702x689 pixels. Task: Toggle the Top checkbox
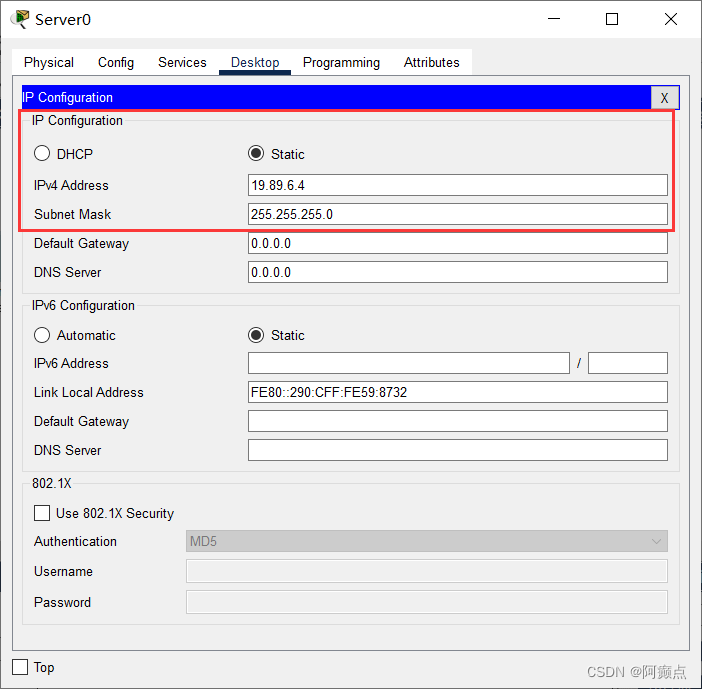(20, 667)
